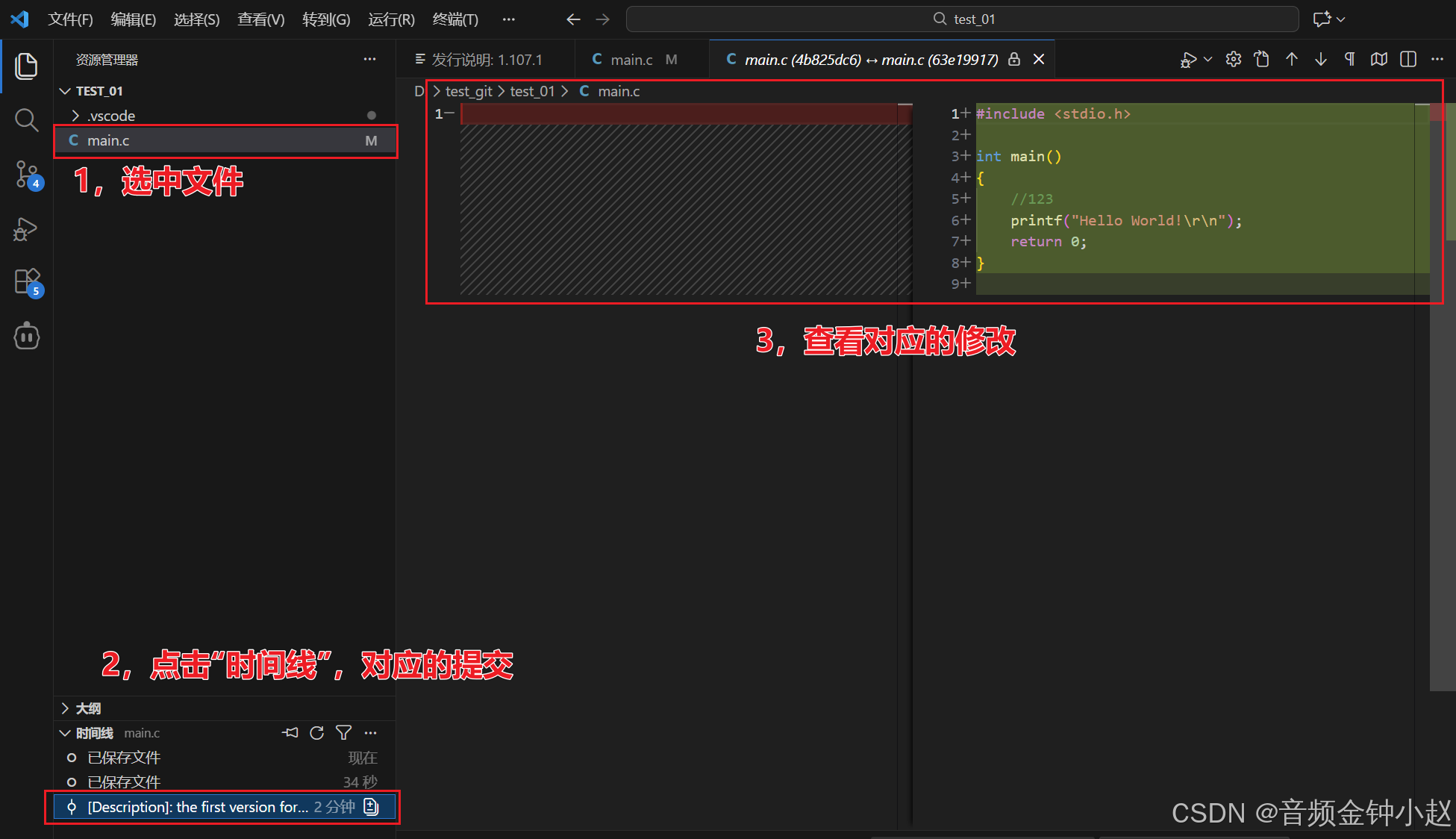The height and width of the screenshot is (839, 1456).
Task: Open the Search view in activity bar
Action: tap(26, 119)
